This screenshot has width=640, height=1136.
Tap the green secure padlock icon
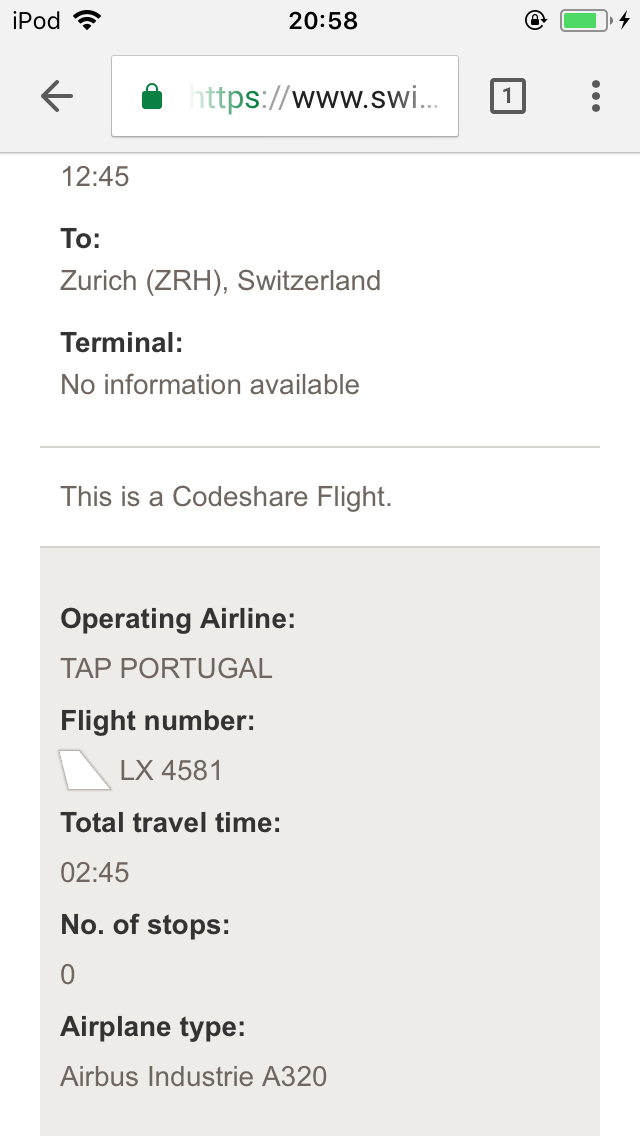coord(152,96)
